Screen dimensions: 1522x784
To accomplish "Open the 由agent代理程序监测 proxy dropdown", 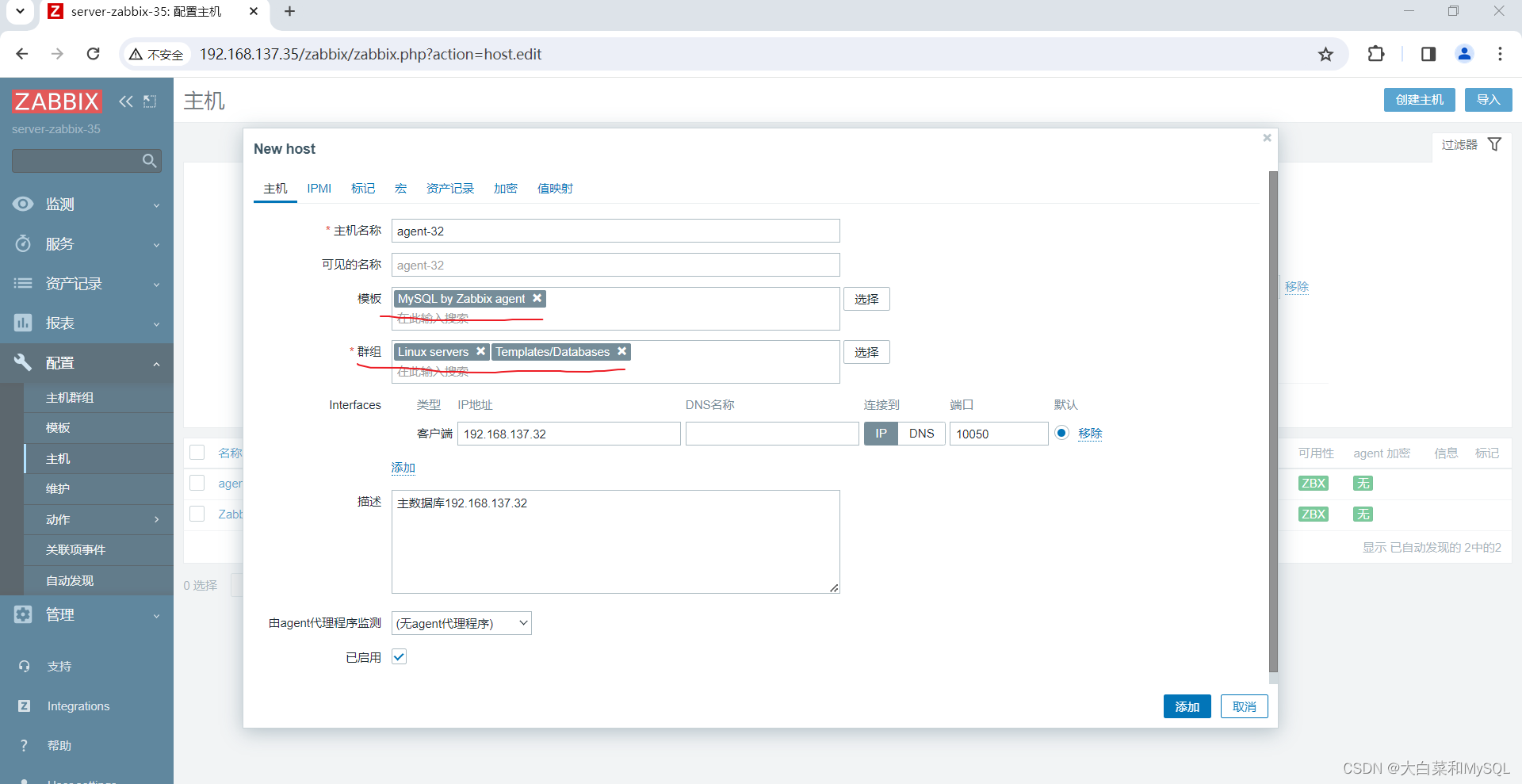I will pos(461,623).
